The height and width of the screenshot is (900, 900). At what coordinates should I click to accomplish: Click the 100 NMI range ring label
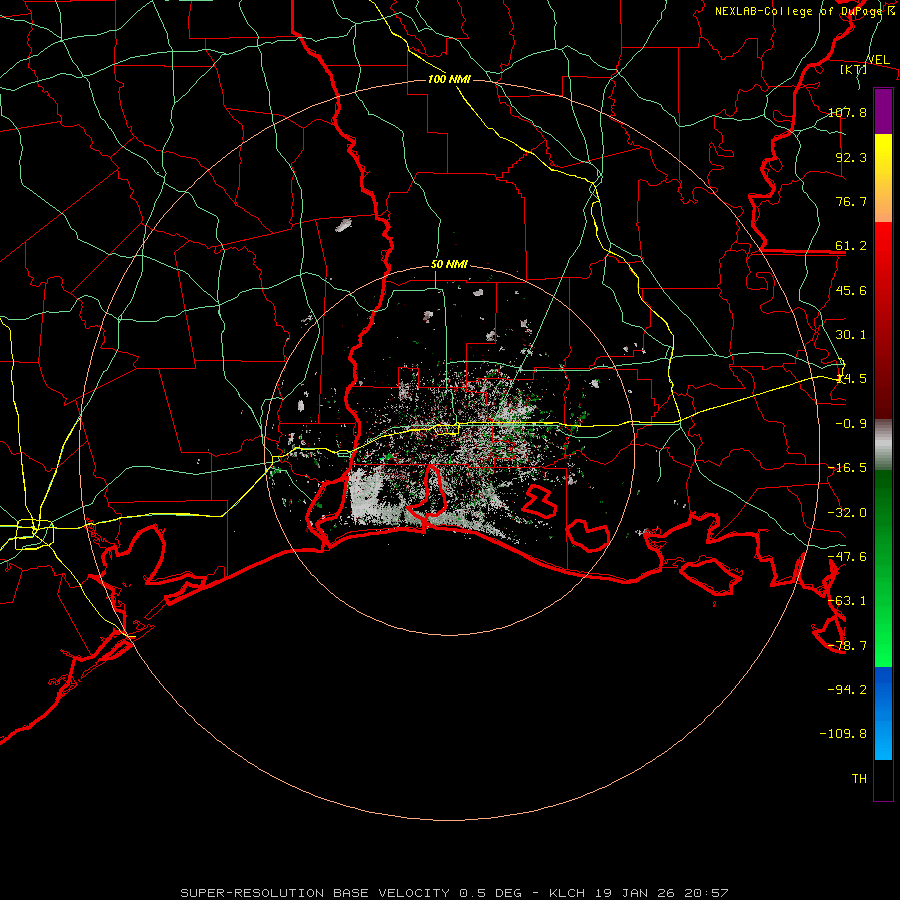click(449, 79)
